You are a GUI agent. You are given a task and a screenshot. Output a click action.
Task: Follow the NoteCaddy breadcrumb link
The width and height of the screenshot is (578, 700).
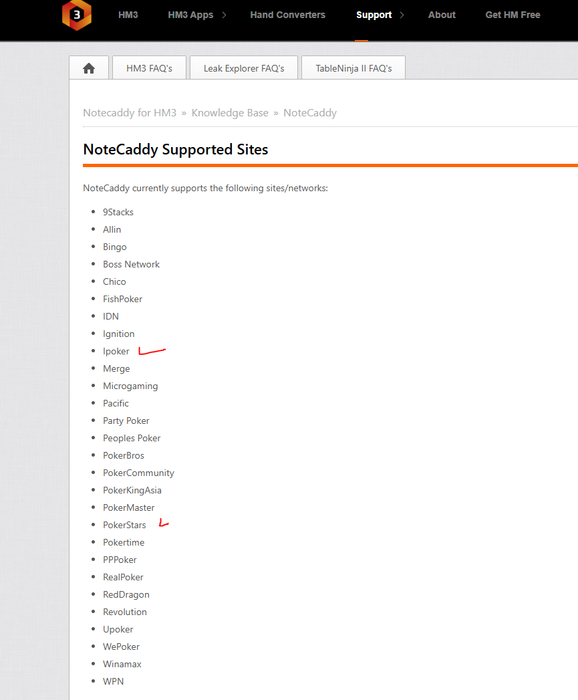pyautogui.click(x=310, y=112)
